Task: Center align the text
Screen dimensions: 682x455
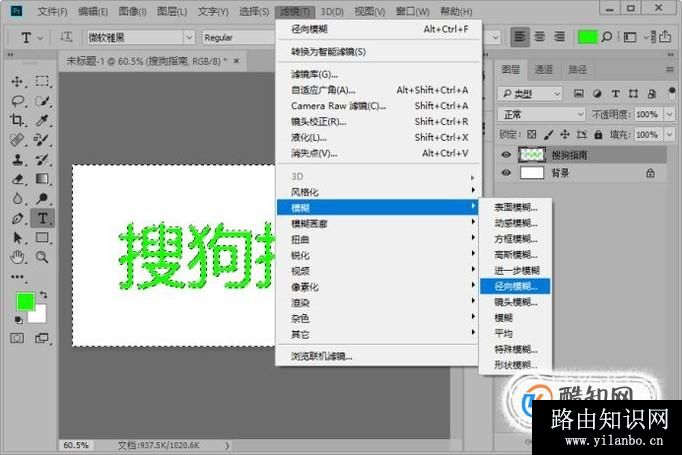Action: [540, 37]
